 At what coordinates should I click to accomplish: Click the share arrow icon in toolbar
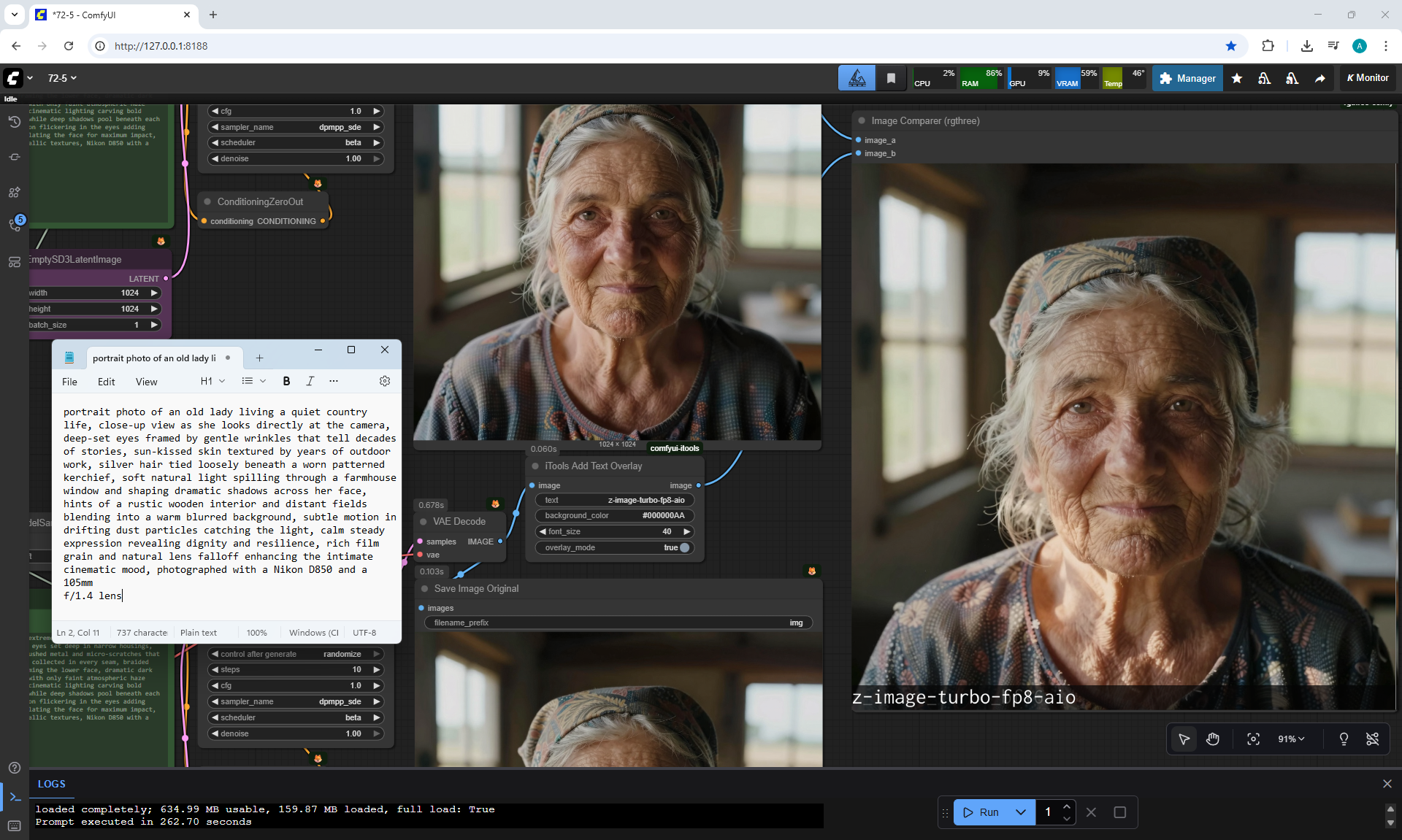(x=1320, y=78)
